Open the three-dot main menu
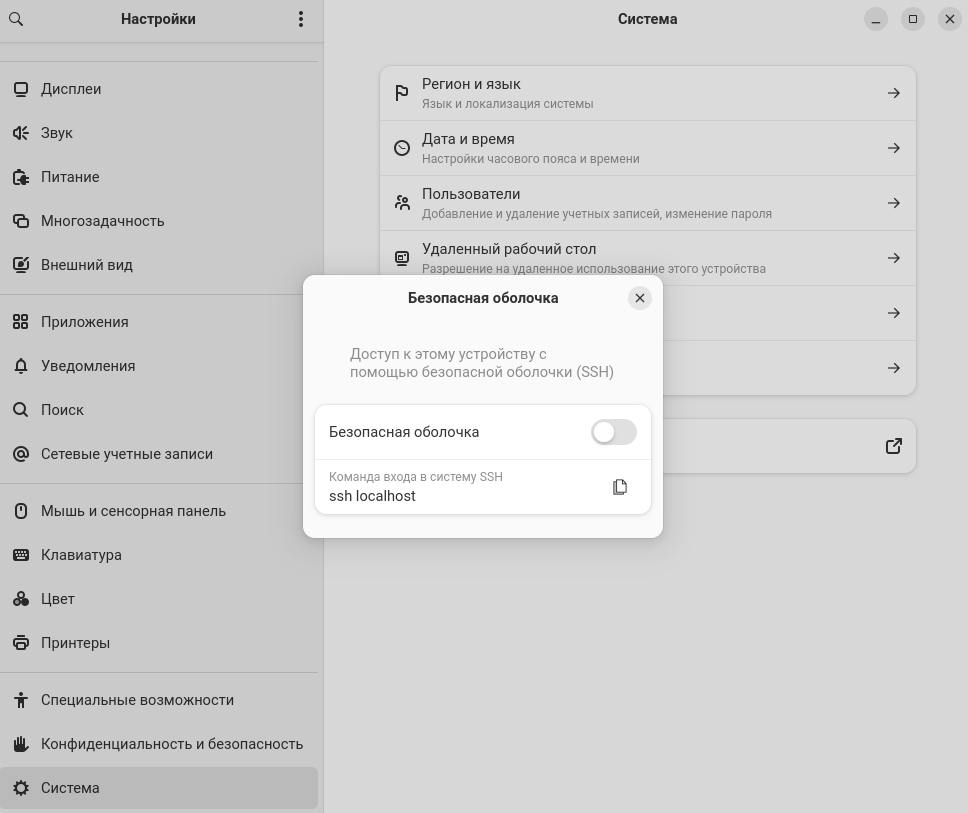This screenshot has width=968, height=813. pyautogui.click(x=300, y=19)
